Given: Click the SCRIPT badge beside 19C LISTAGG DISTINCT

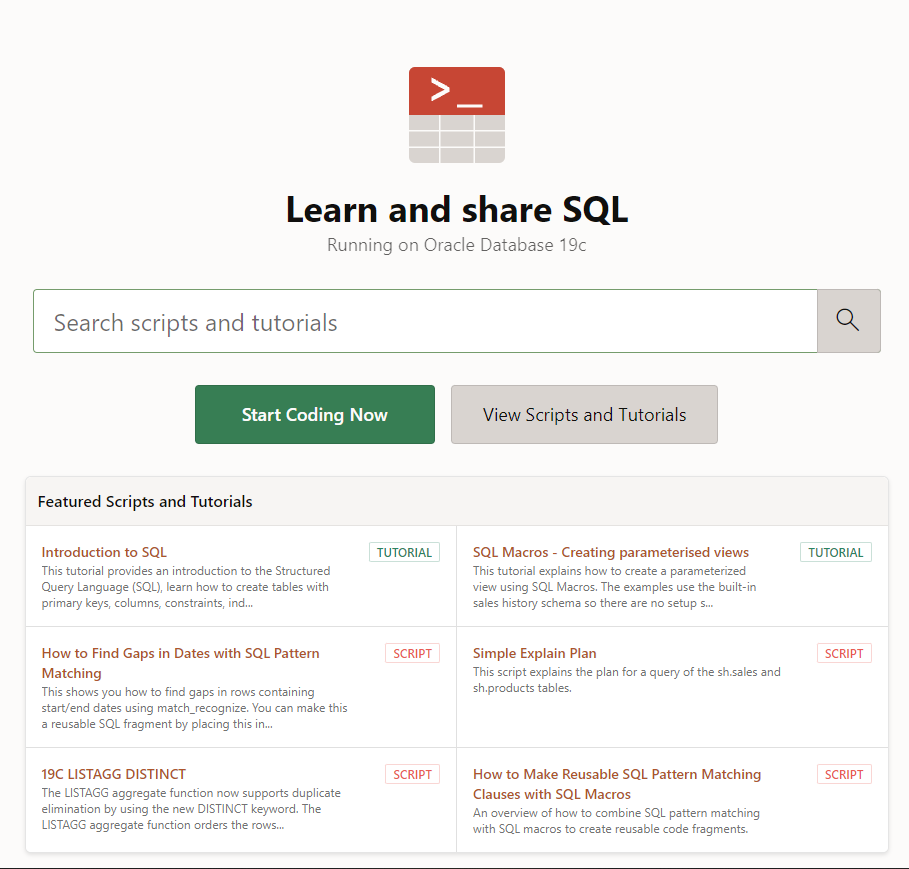Looking at the screenshot, I should pos(412,774).
